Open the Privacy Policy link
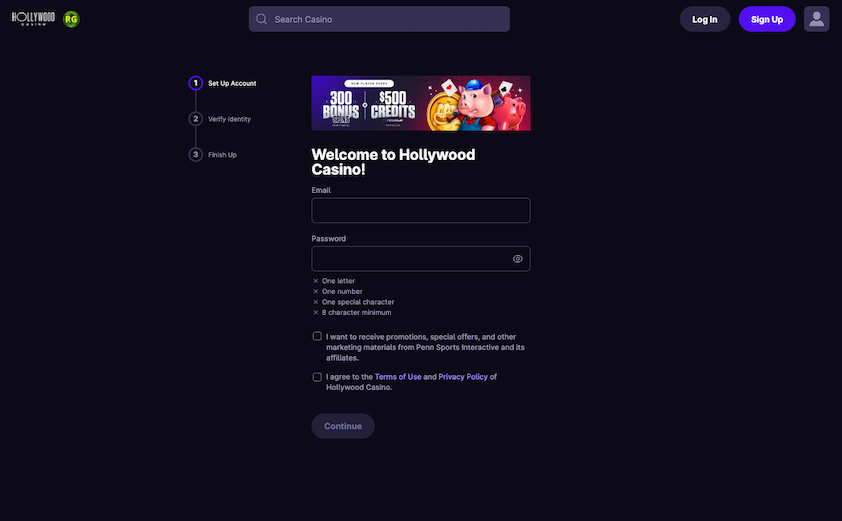Viewport: 842px width, 521px height. (463, 377)
